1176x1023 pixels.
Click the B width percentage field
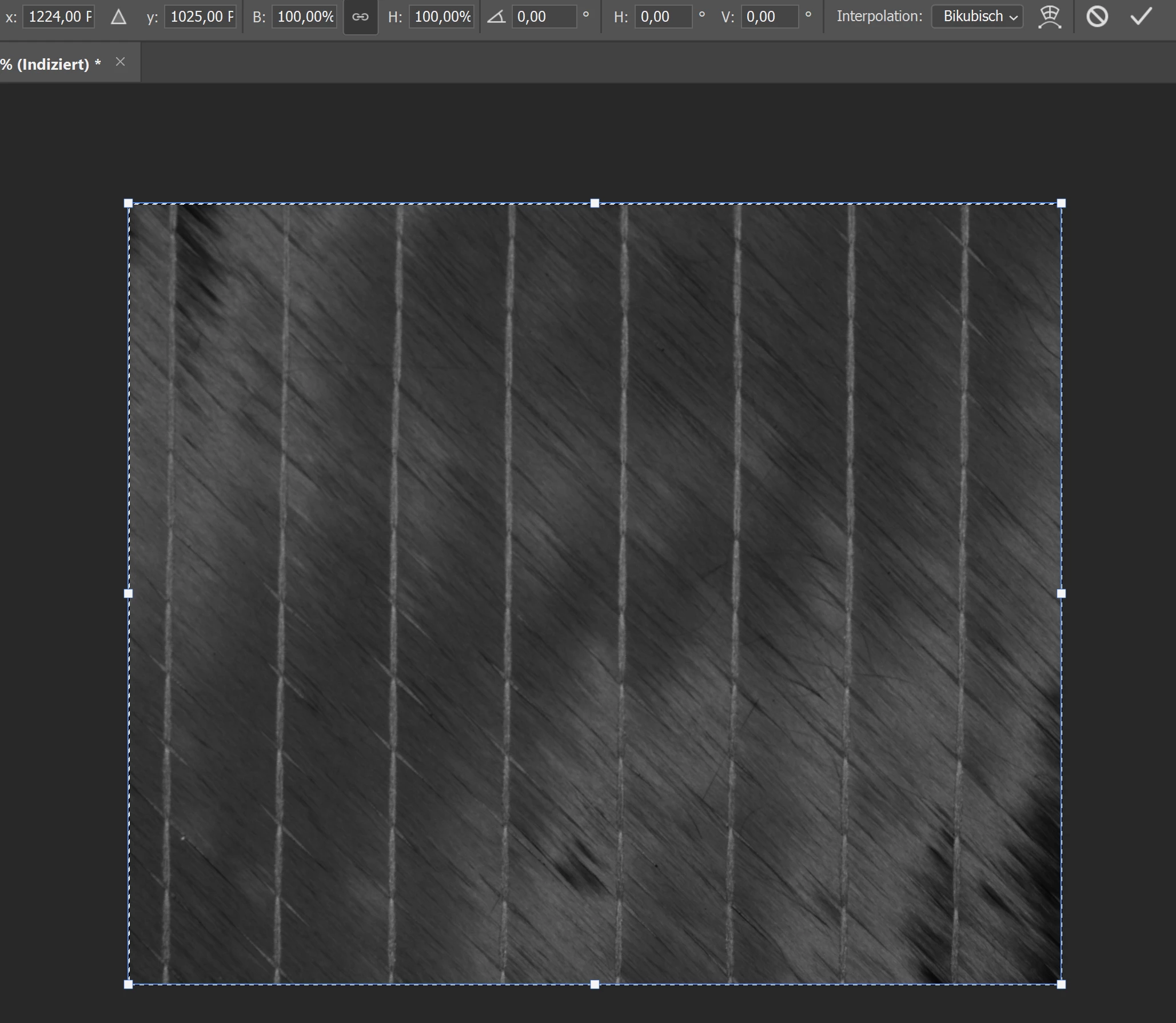(305, 17)
